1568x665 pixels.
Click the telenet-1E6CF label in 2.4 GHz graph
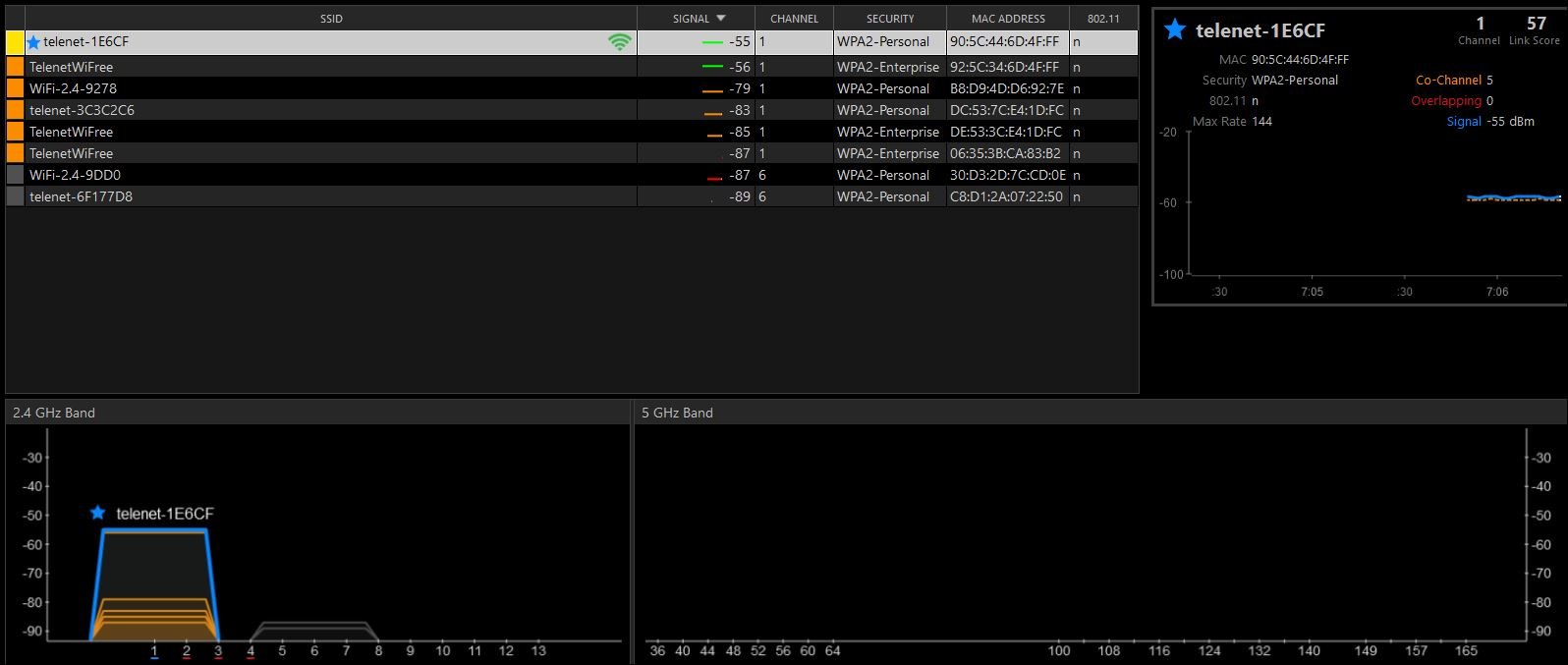(x=165, y=514)
